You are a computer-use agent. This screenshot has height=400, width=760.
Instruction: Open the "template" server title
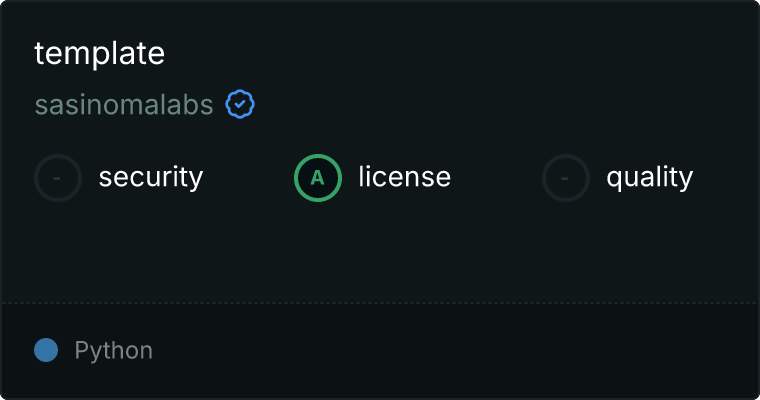99,53
